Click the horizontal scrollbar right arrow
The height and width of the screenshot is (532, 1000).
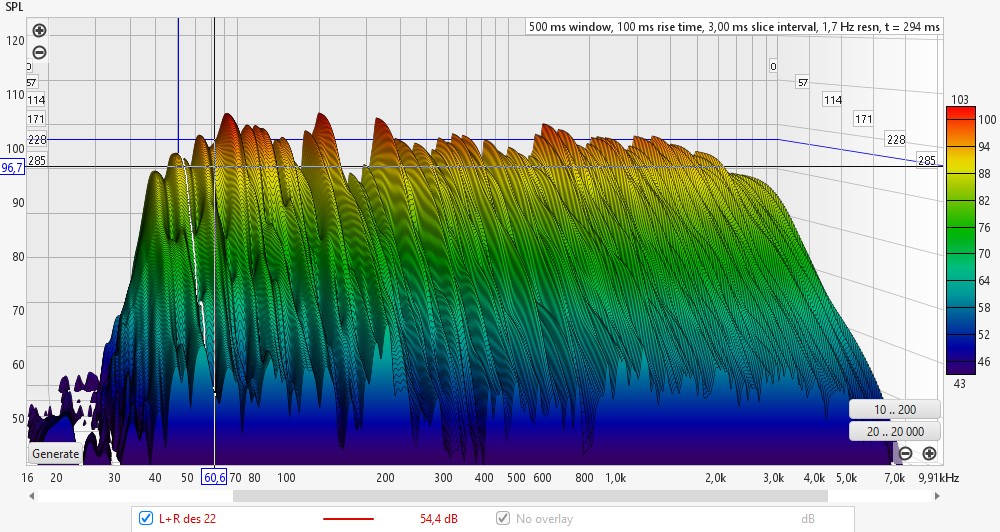coord(937,496)
